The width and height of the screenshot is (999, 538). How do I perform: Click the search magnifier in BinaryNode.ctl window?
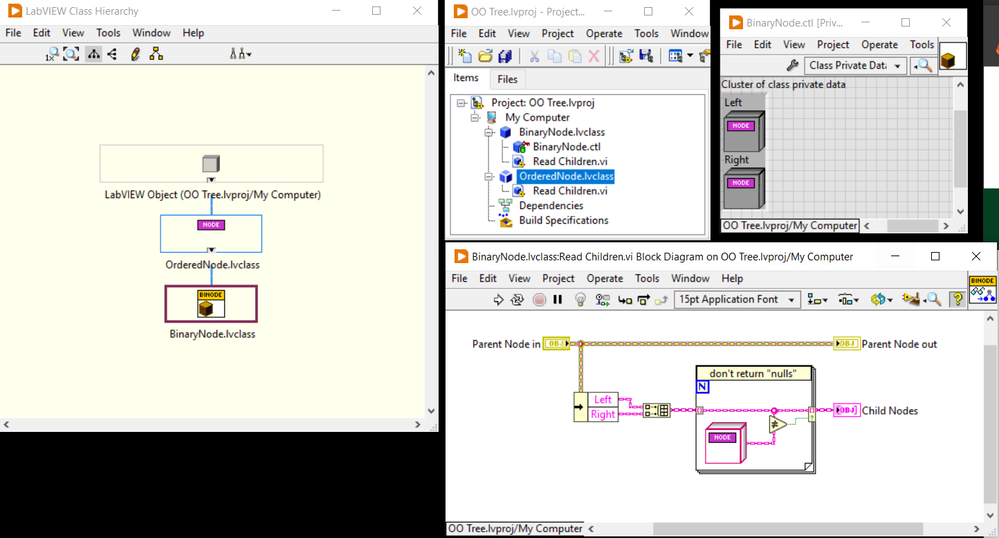(x=923, y=65)
